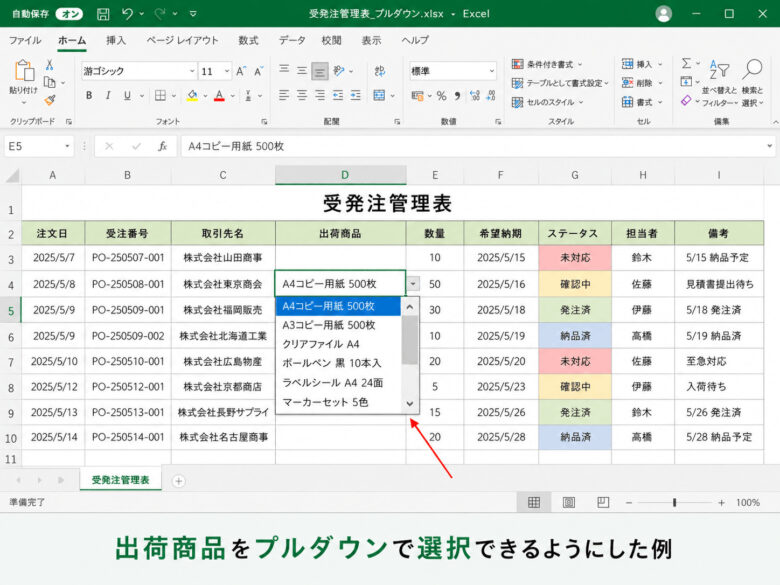
Task: Apply Italic formatting
Action: 108,96
